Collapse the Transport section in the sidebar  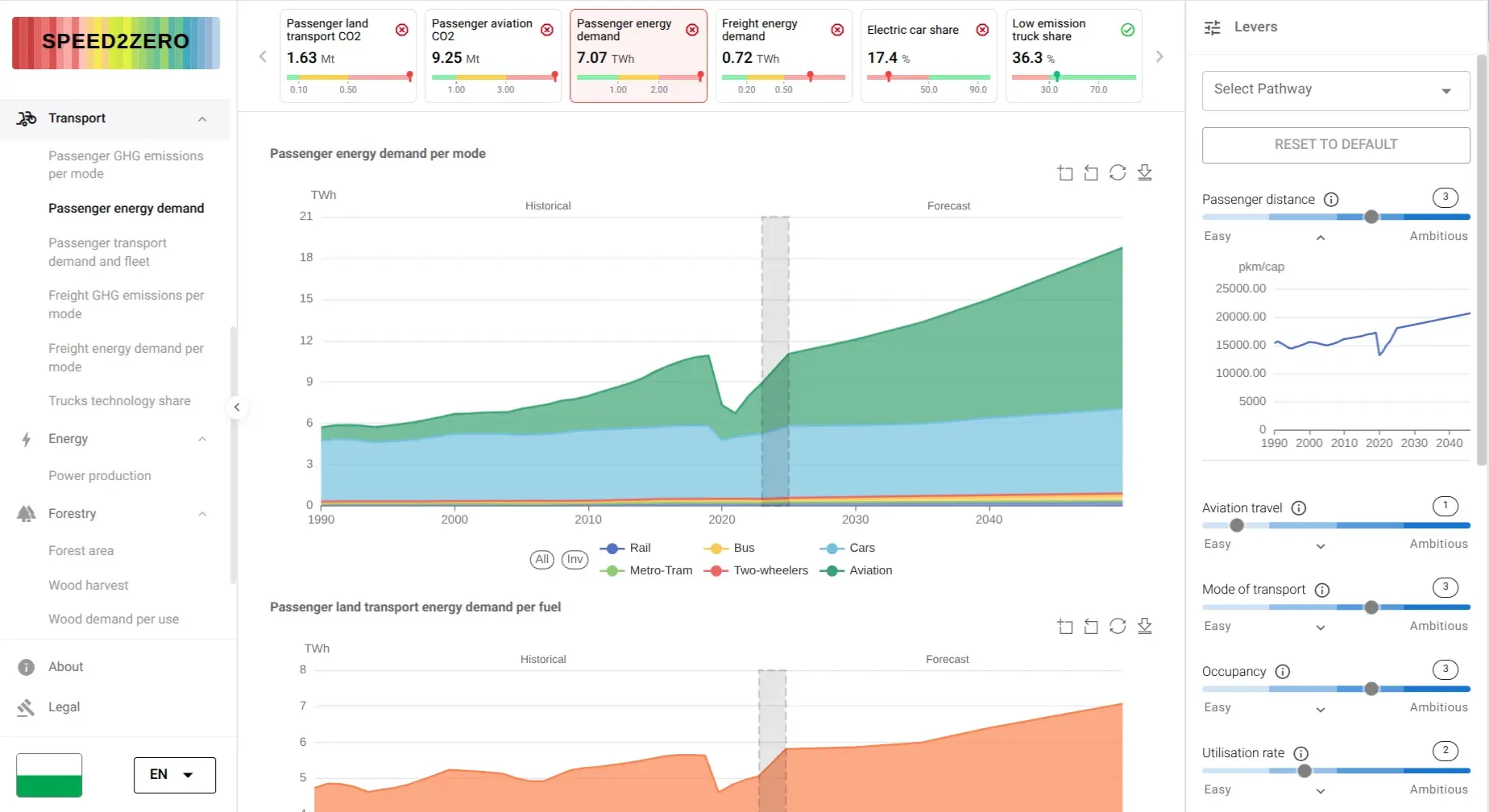pyautogui.click(x=202, y=118)
